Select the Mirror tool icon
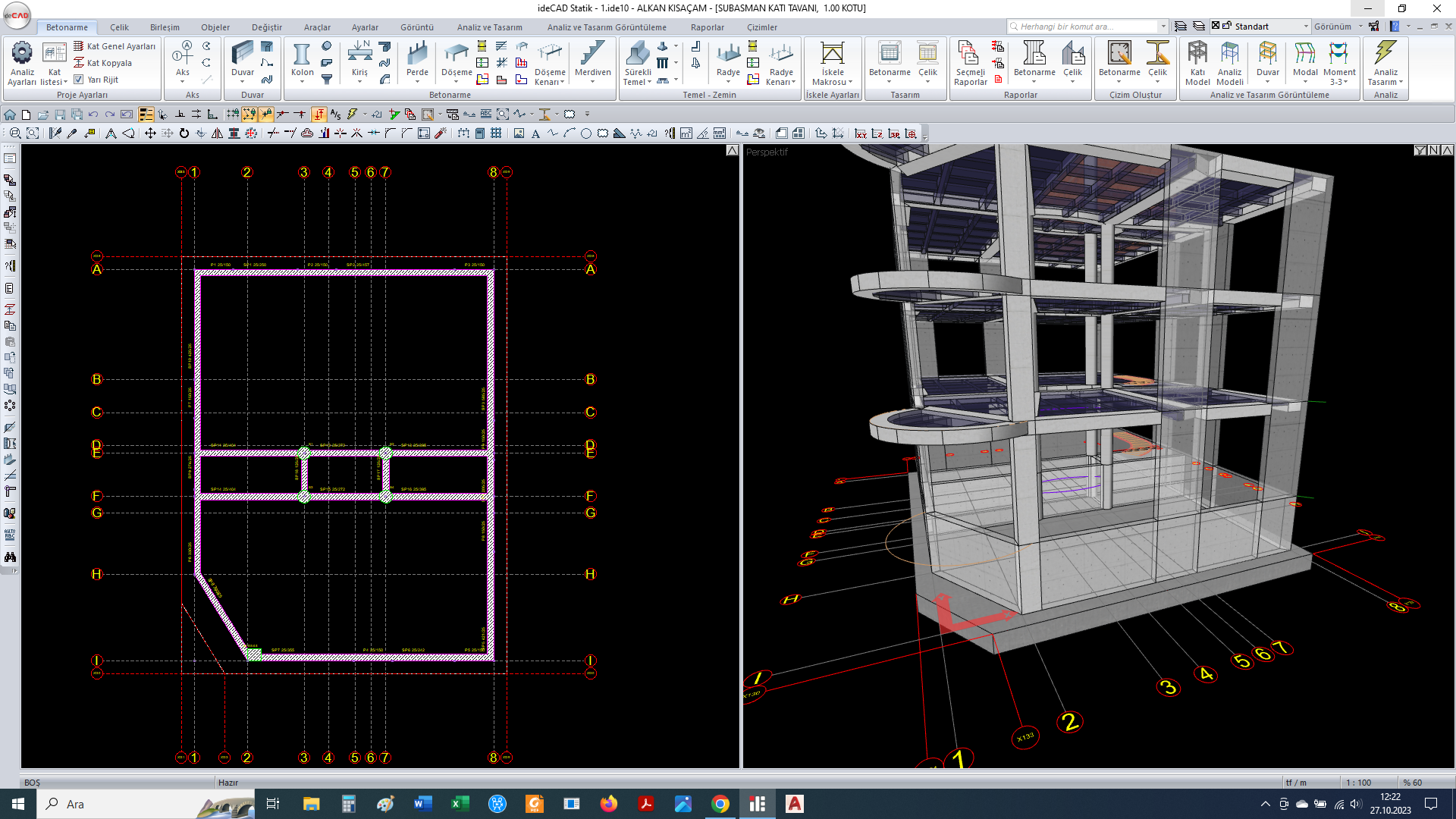 click(x=217, y=133)
